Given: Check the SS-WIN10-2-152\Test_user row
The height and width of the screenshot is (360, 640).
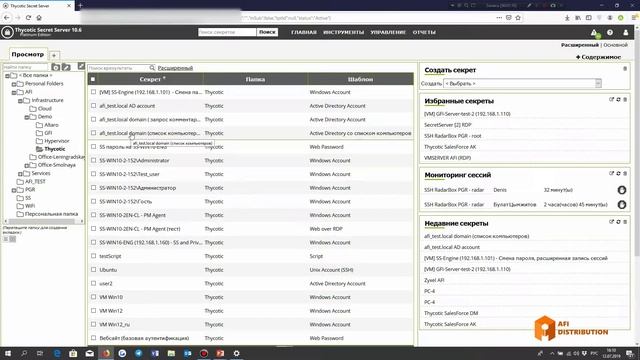Looking at the screenshot, I should (x=93, y=174).
